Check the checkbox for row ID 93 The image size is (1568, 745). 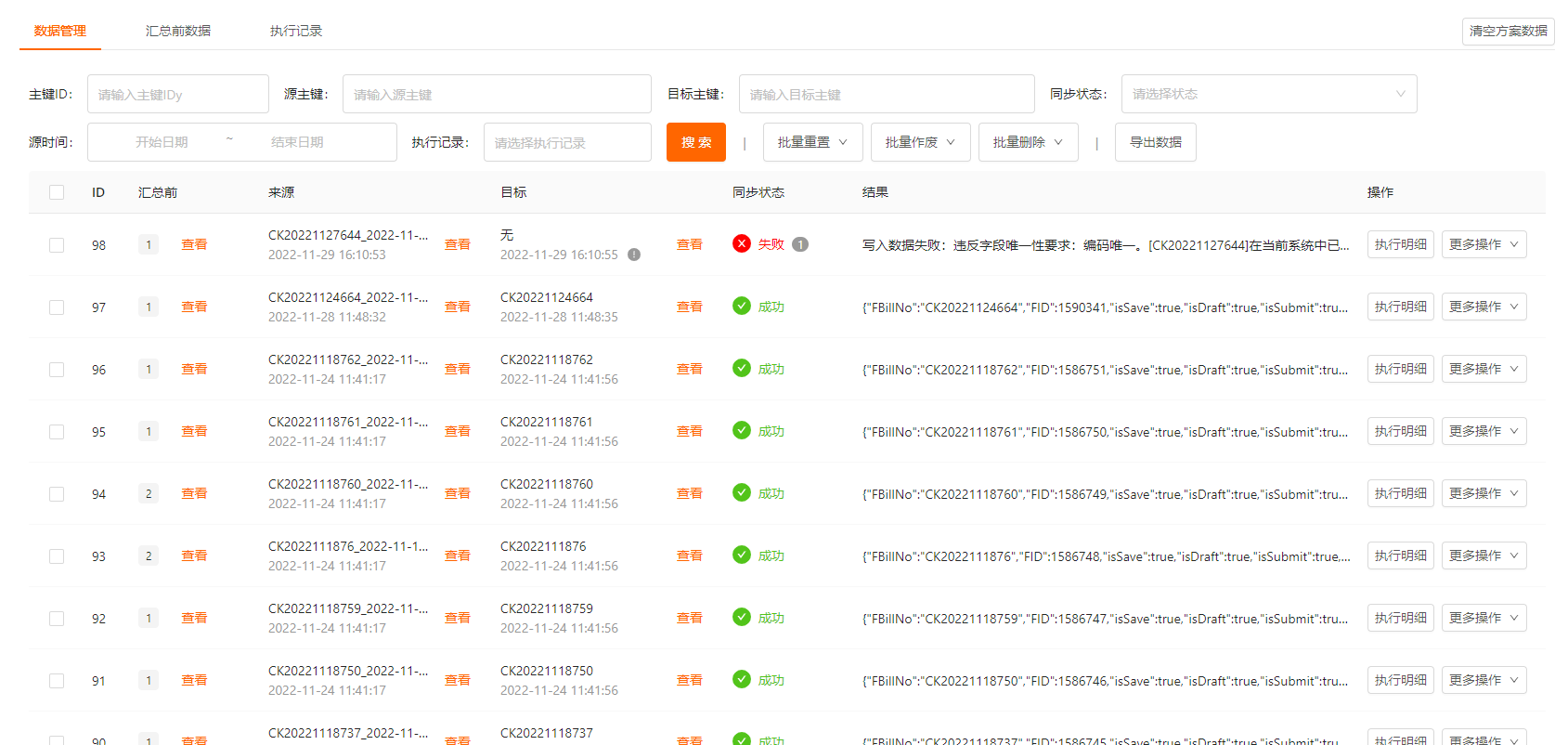coord(57,556)
